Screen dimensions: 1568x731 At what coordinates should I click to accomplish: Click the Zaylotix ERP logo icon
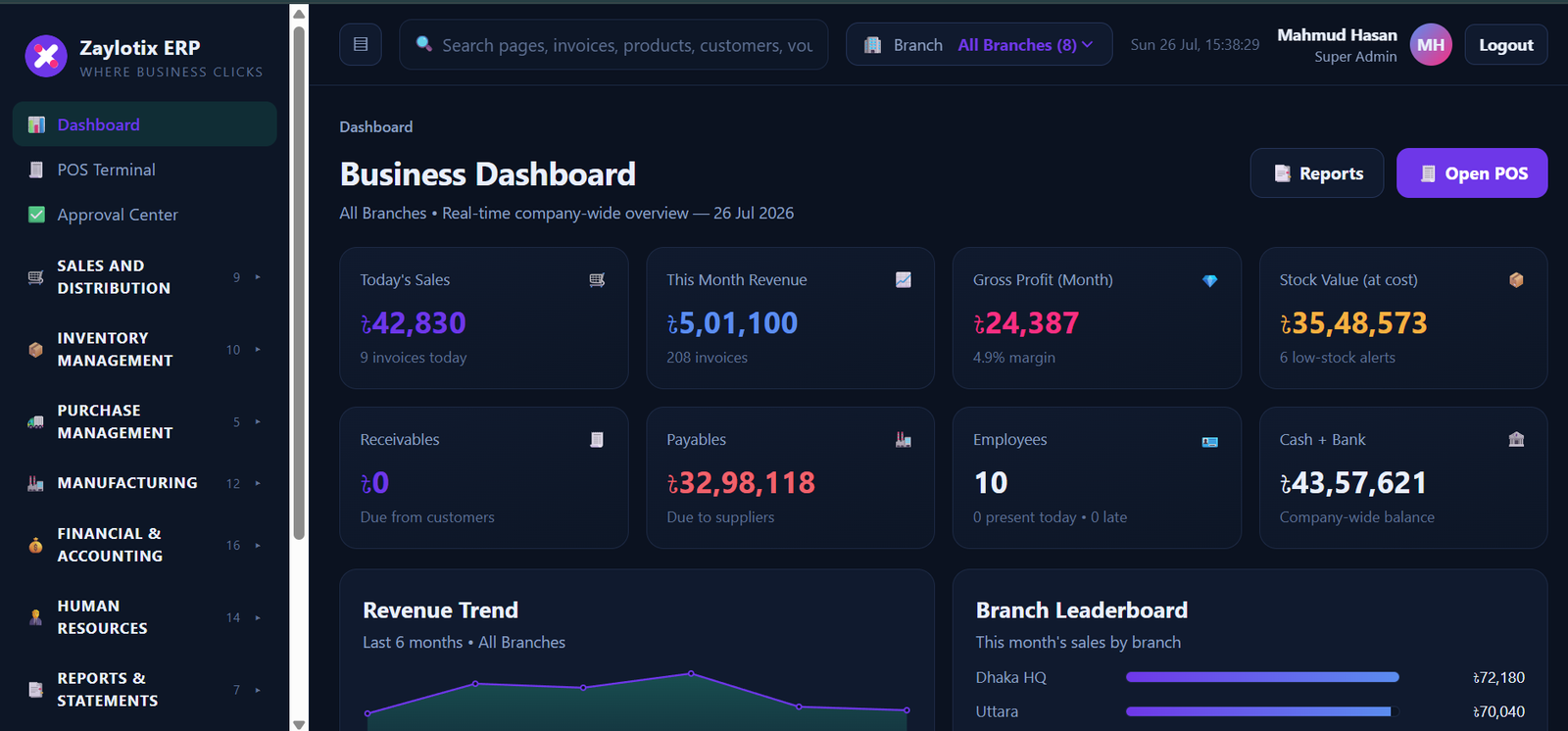46,56
